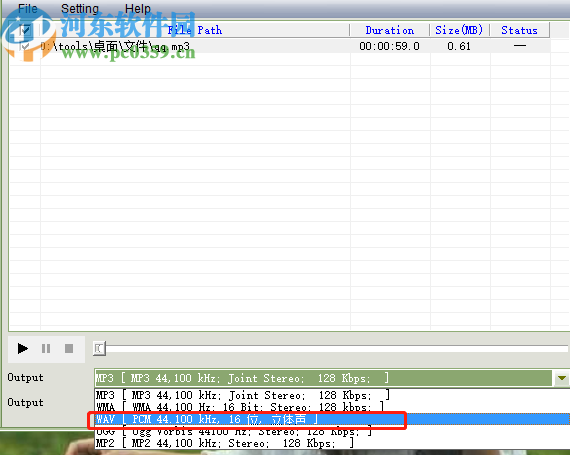The height and width of the screenshot is (455, 570).
Task: Toggle the select-all checkbox in the list header
Action: (x=25, y=30)
